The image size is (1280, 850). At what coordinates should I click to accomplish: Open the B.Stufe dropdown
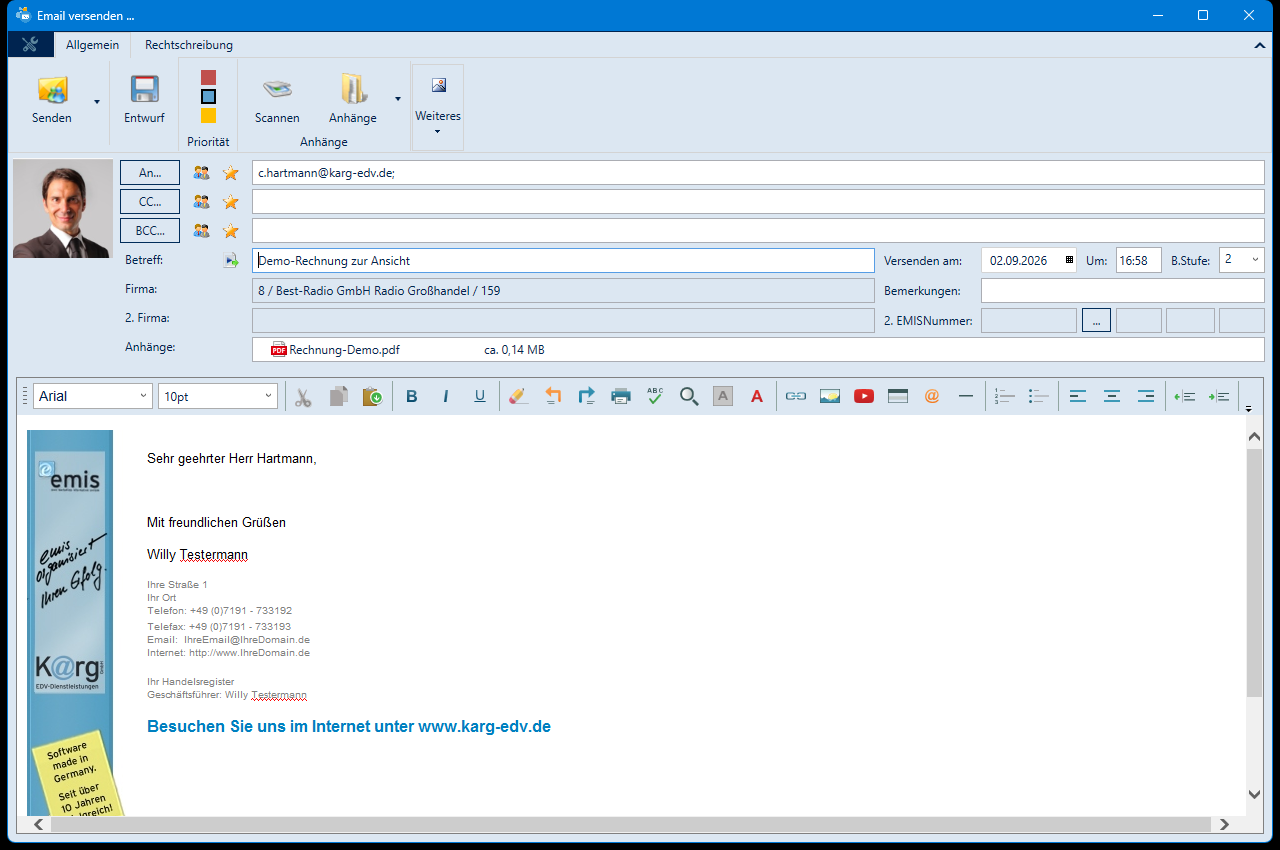[x=1254, y=260]
